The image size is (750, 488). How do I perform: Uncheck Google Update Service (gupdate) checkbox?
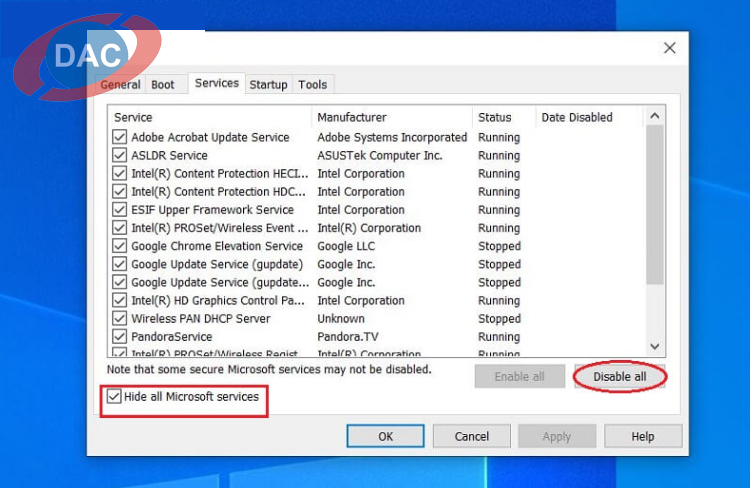pyautogui.click(x=120, y=264)
